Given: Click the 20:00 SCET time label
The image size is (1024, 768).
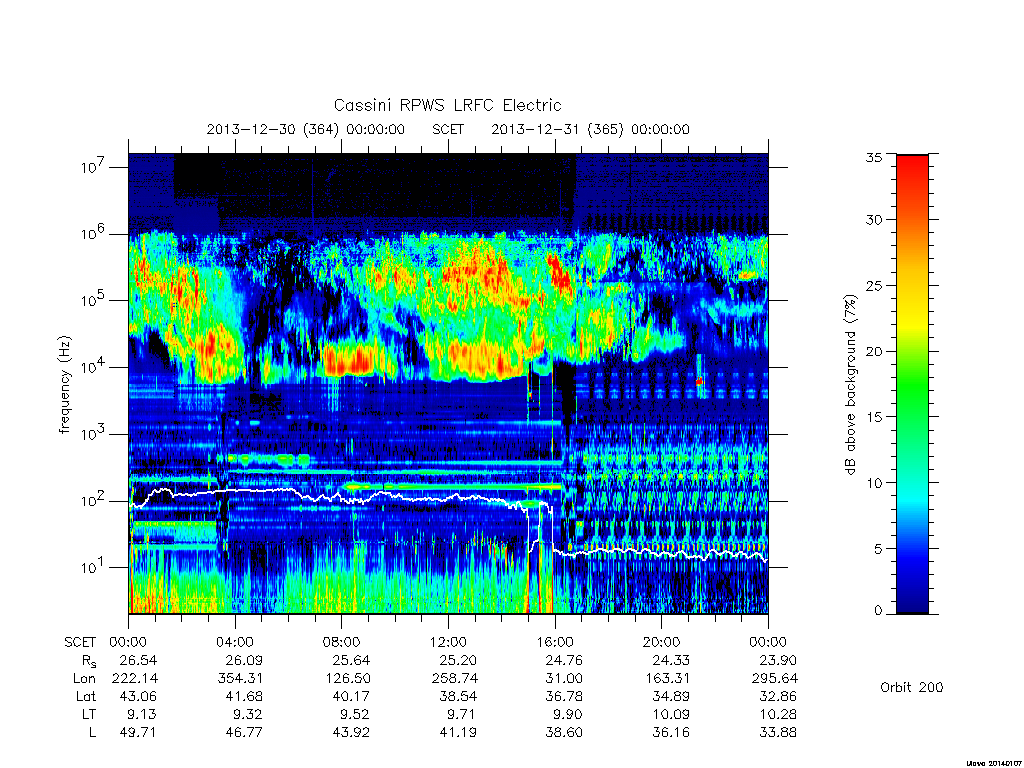Looking at the screenshot, I should [x=661, y=643].
